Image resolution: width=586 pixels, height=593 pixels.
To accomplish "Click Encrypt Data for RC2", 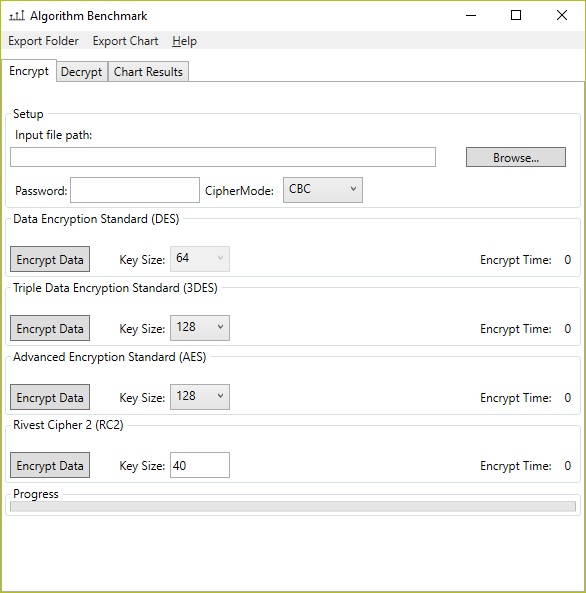I will [x=50, y=465].
